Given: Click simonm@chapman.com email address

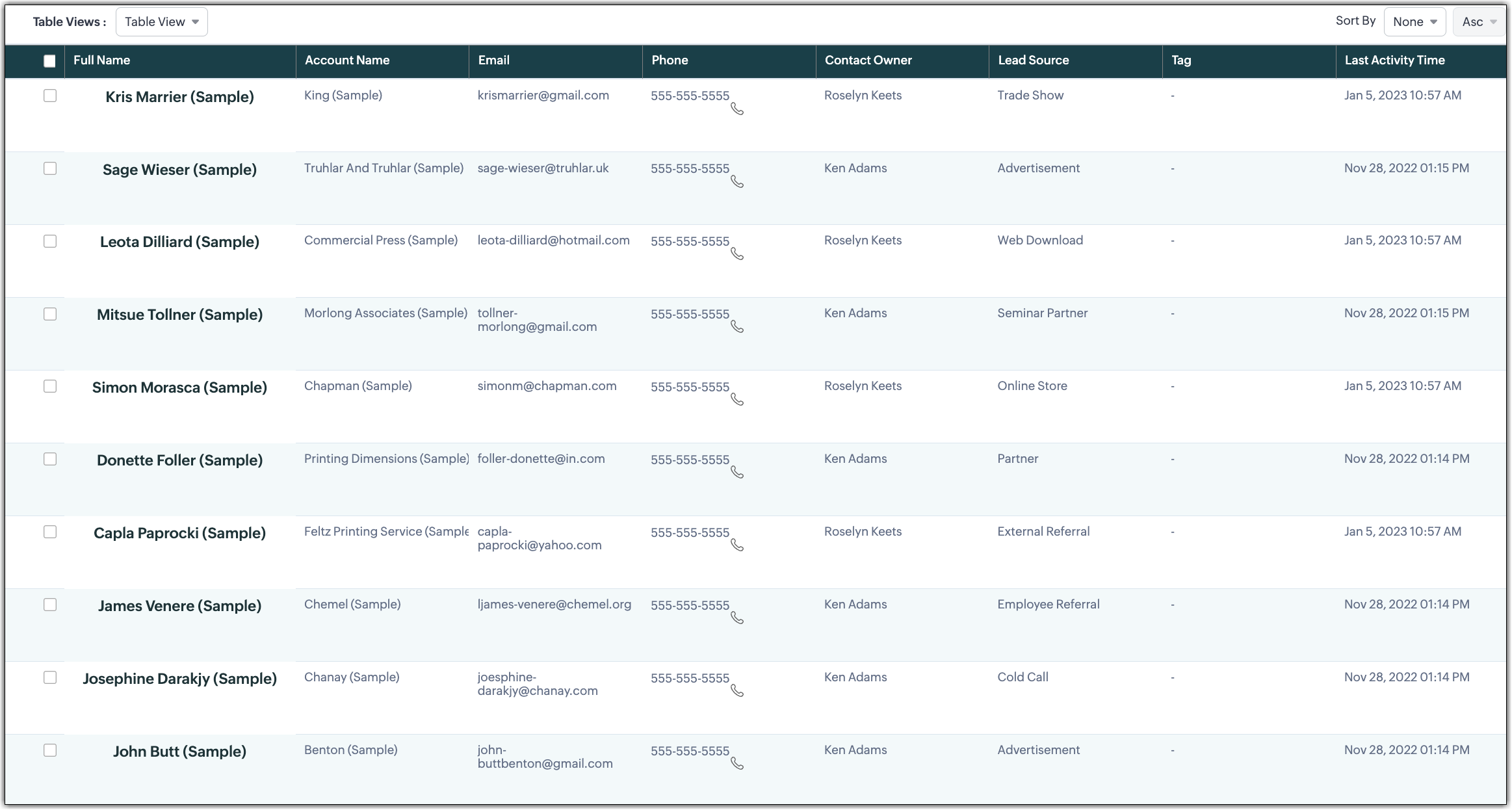Looking at the screenshot, I should coord(547,386).
